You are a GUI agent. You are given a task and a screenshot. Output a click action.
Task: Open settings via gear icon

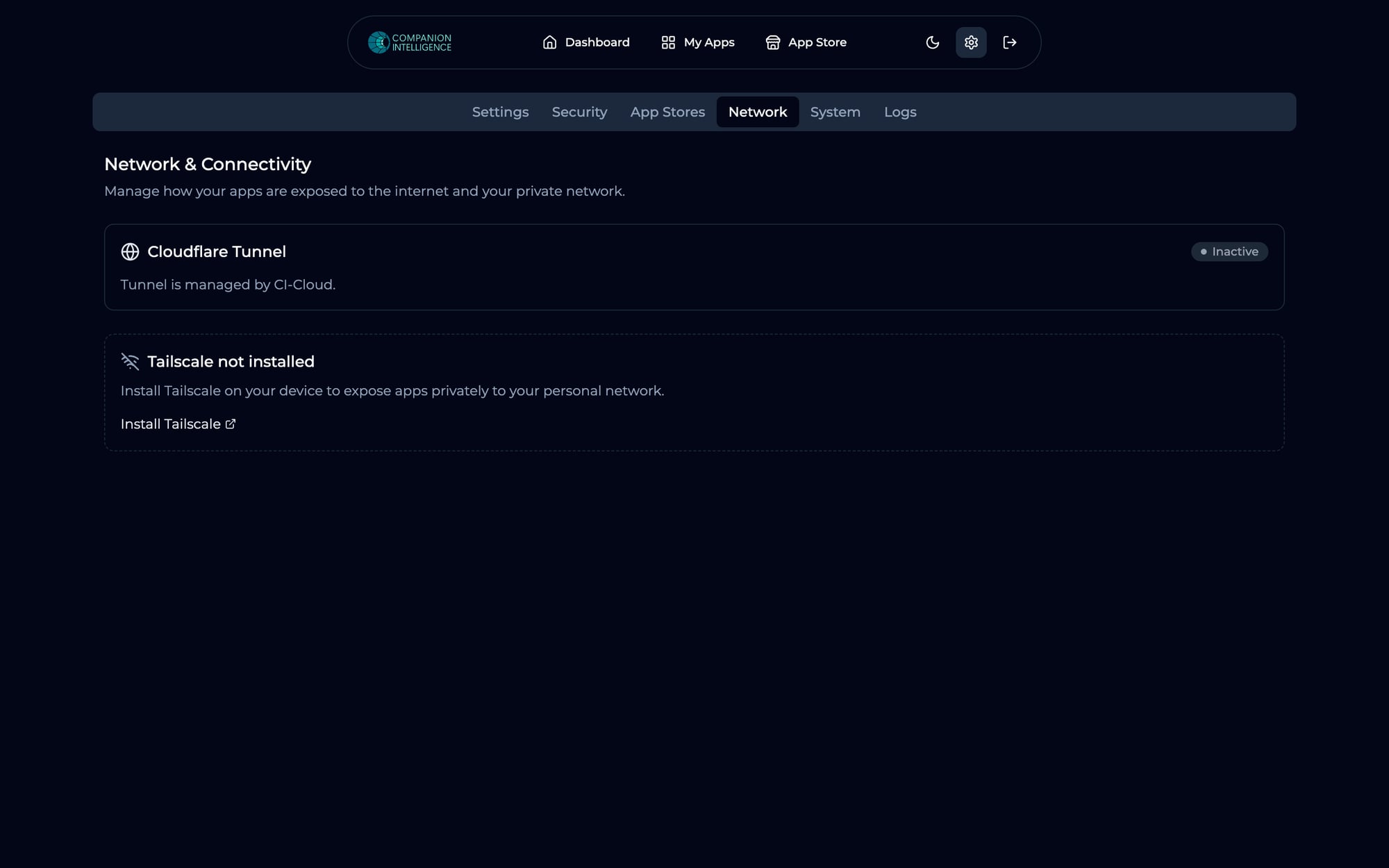pyautogui.click(x=971, y=42)
